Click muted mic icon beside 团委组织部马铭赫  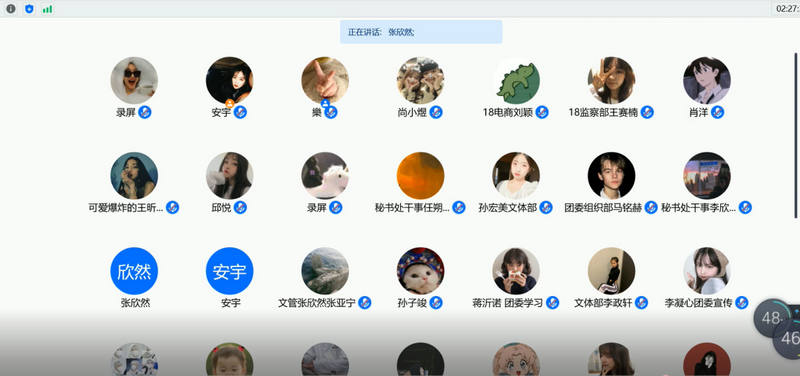tap(651, 208)
